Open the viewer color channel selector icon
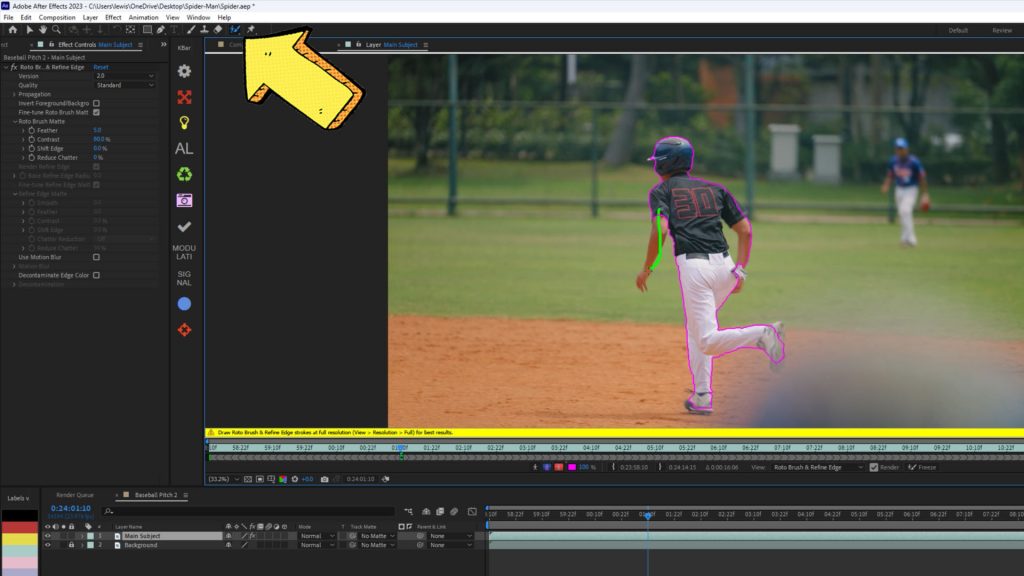This screenshot has height=576, width=1024. (x=283, y=479)
